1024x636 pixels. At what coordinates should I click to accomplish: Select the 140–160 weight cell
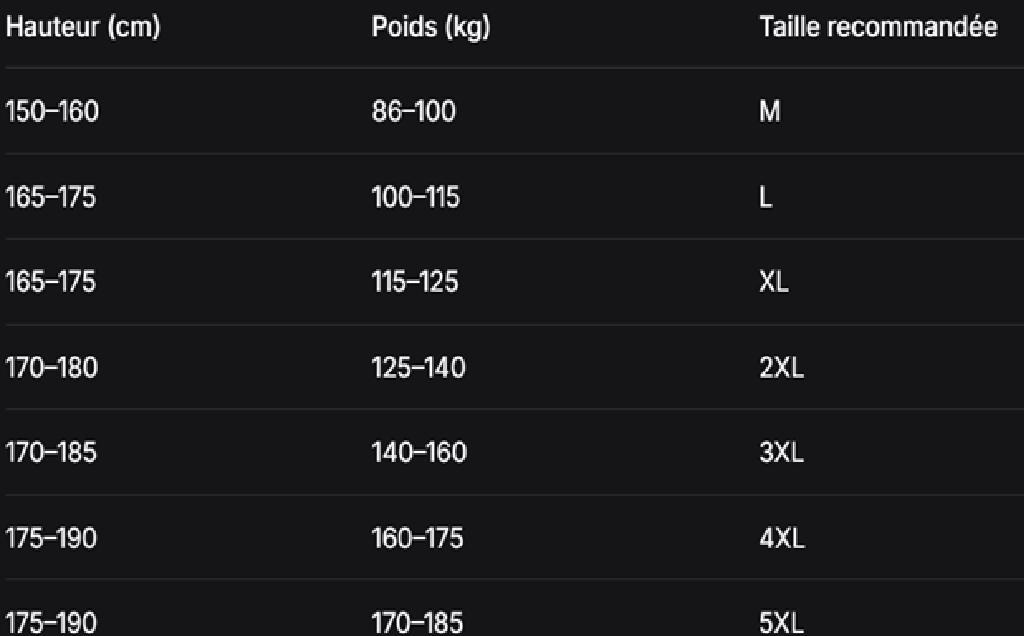[419, 453]
